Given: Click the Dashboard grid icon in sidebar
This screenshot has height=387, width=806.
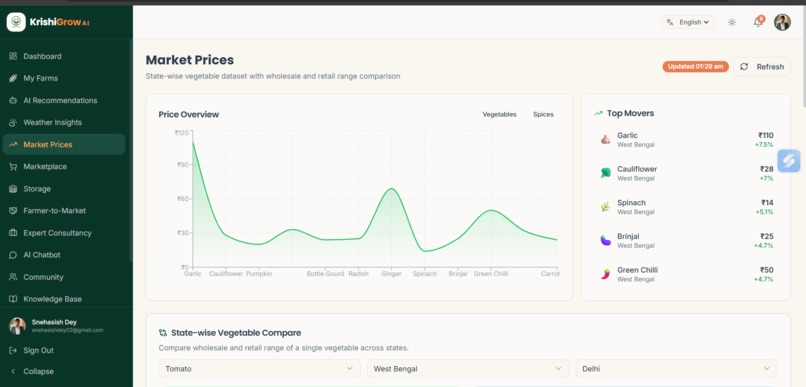Looking at the screenshot, I should pos(13,56).
